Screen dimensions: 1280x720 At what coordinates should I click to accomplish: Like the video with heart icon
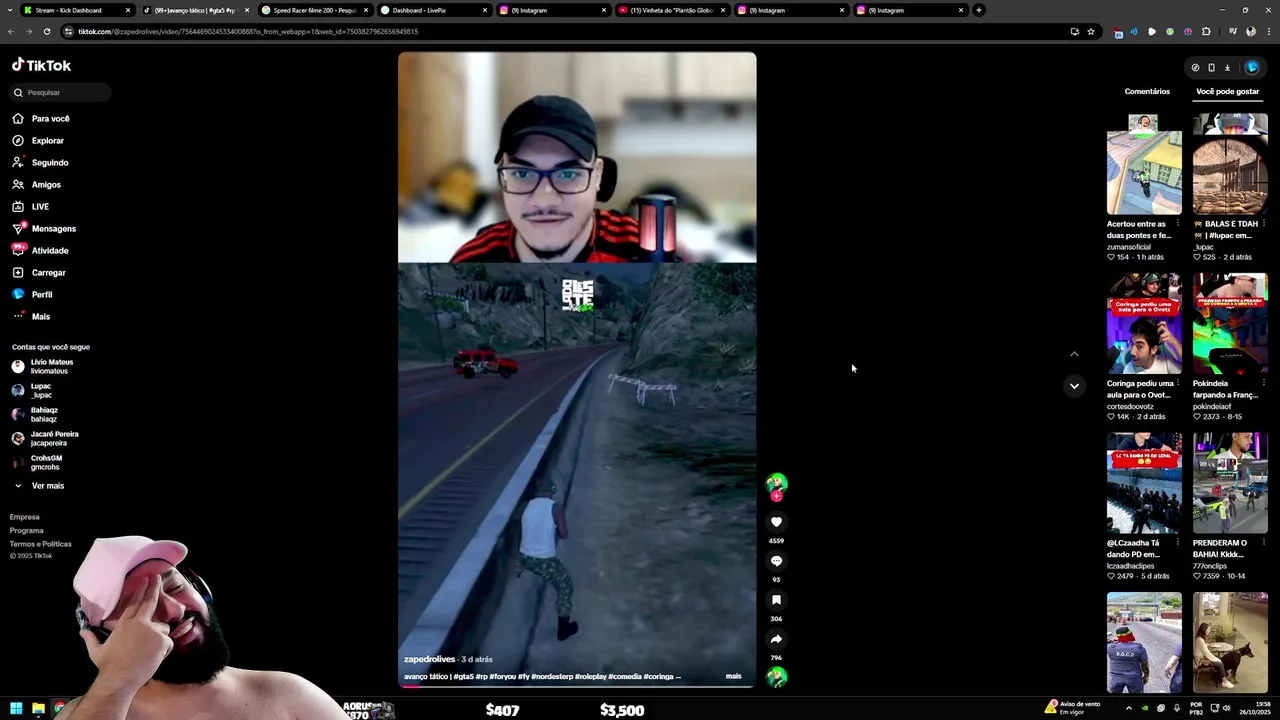coord(776,522)
